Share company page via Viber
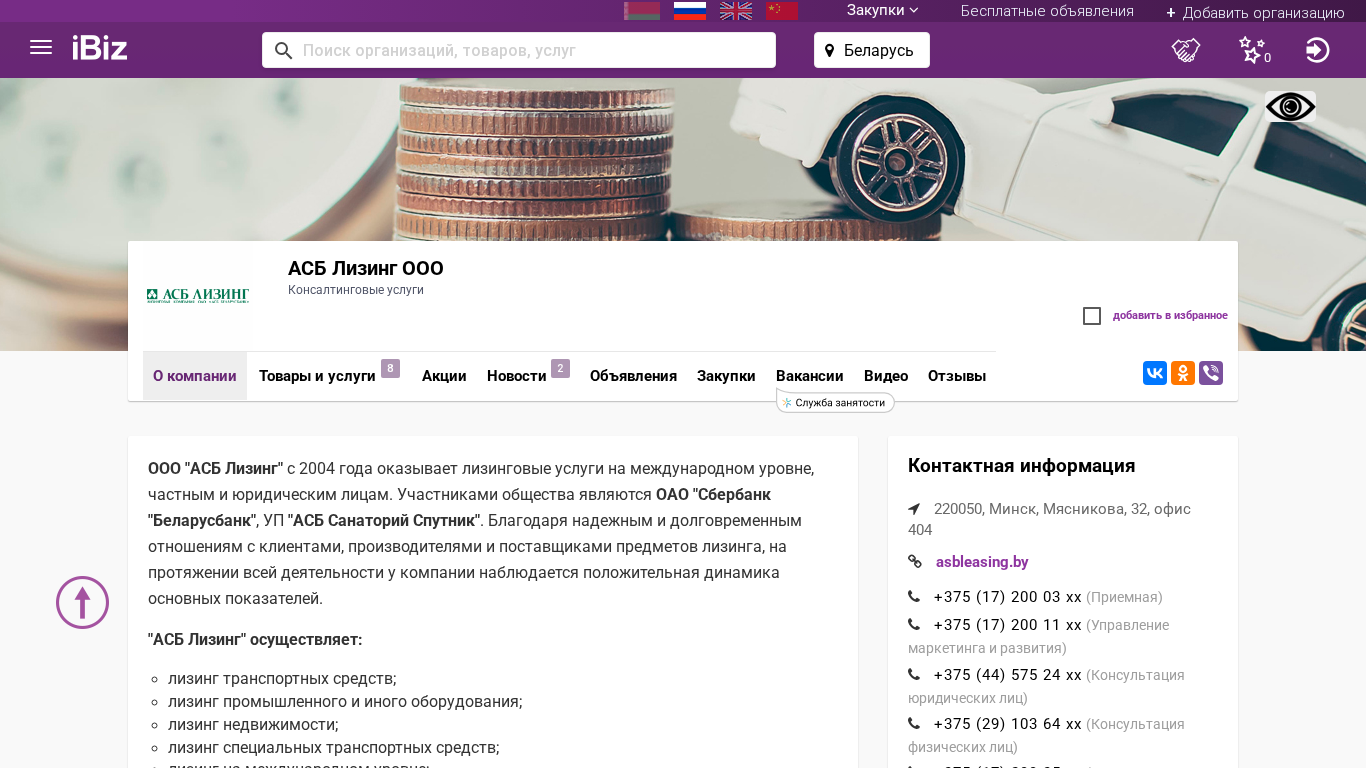This screenshot has width=1366, height=768. [x=1211, y=373]
